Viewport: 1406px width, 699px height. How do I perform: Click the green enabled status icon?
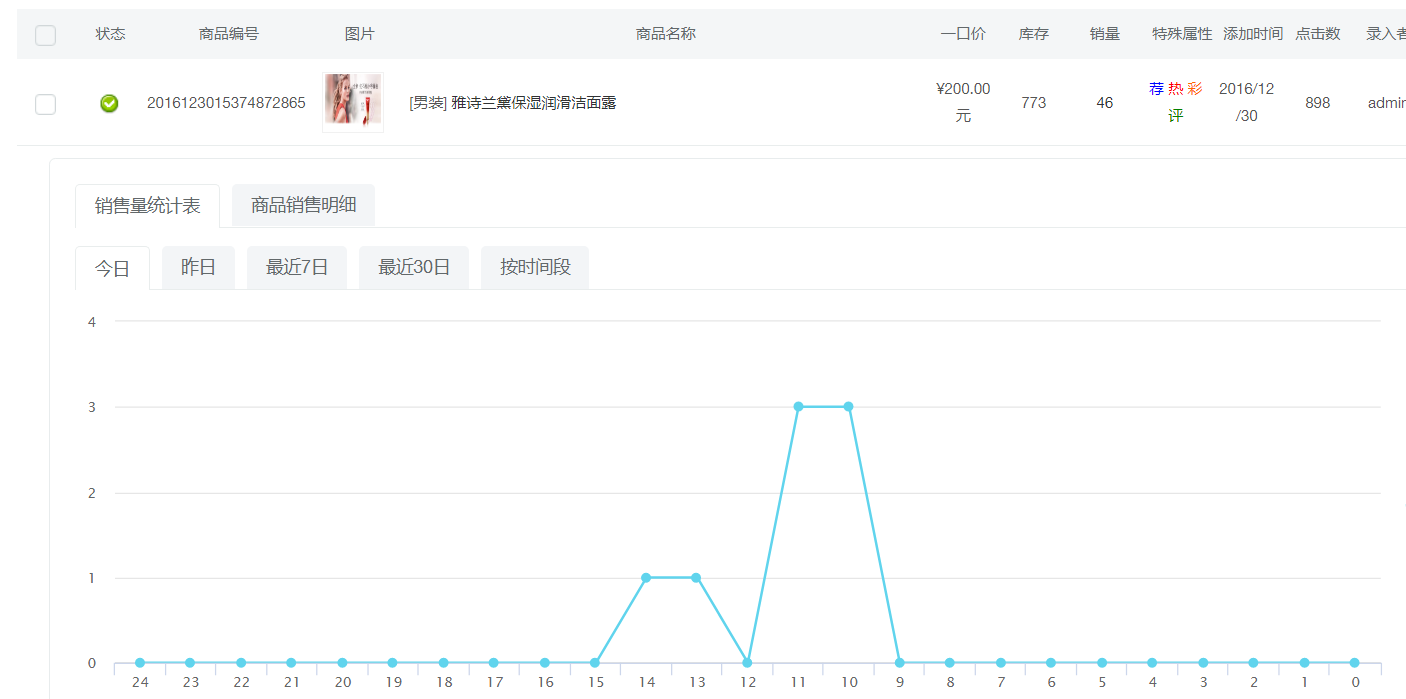click(109, 103)
